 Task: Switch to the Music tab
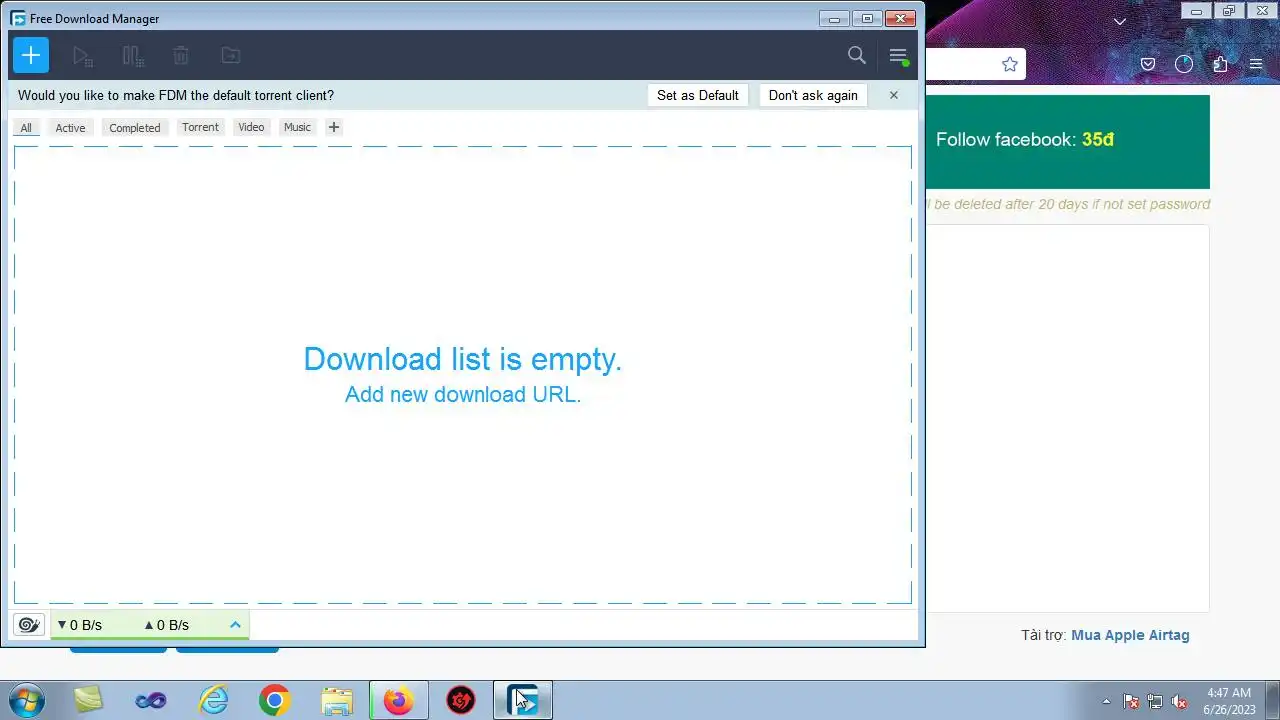pos(297,127)
